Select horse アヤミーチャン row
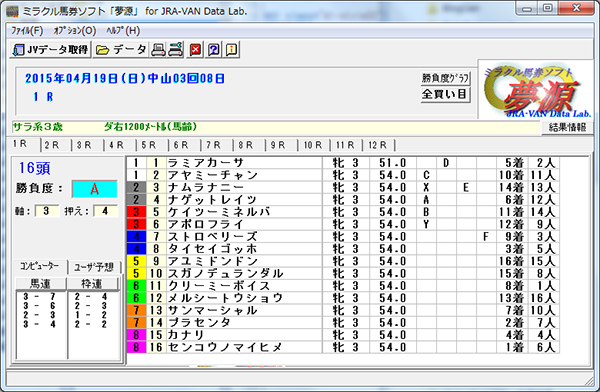 pyautogui.click(x=342, y=175)
